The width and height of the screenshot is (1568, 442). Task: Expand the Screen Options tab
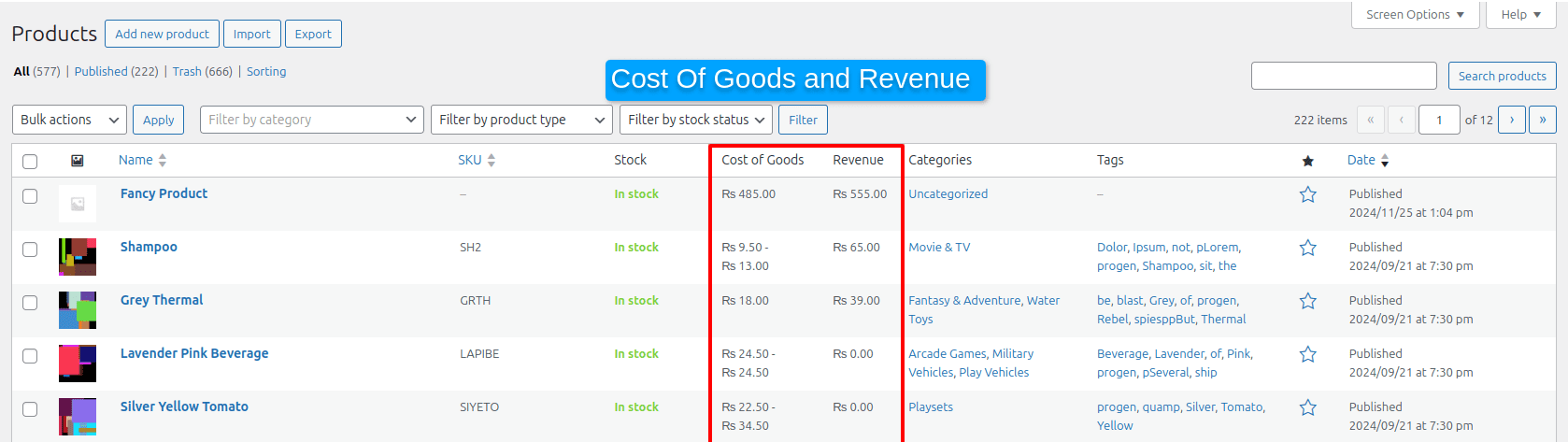tap(1414, 15)
